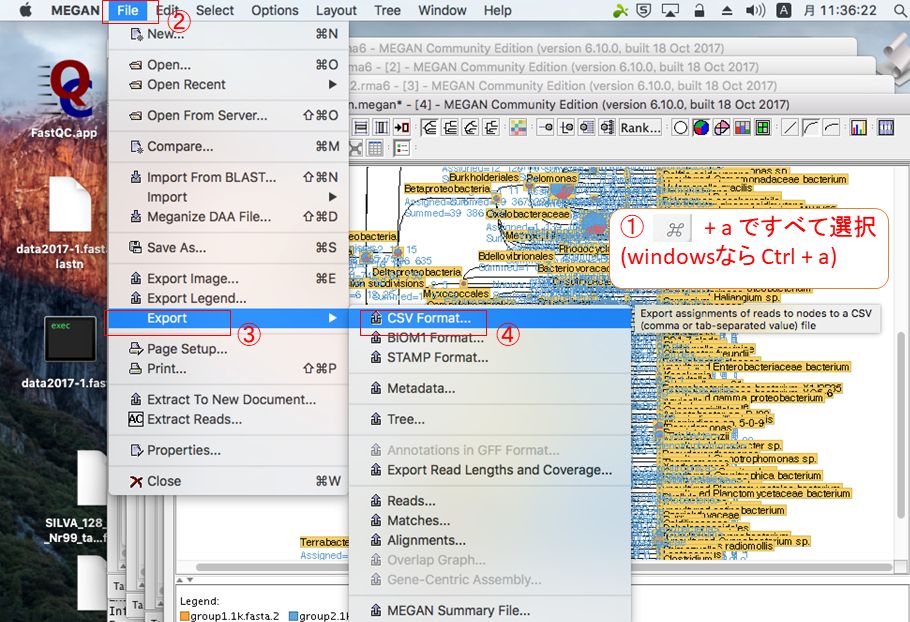
Task: Choose the plain circle node style icon
Action: [x=680, y=127]
